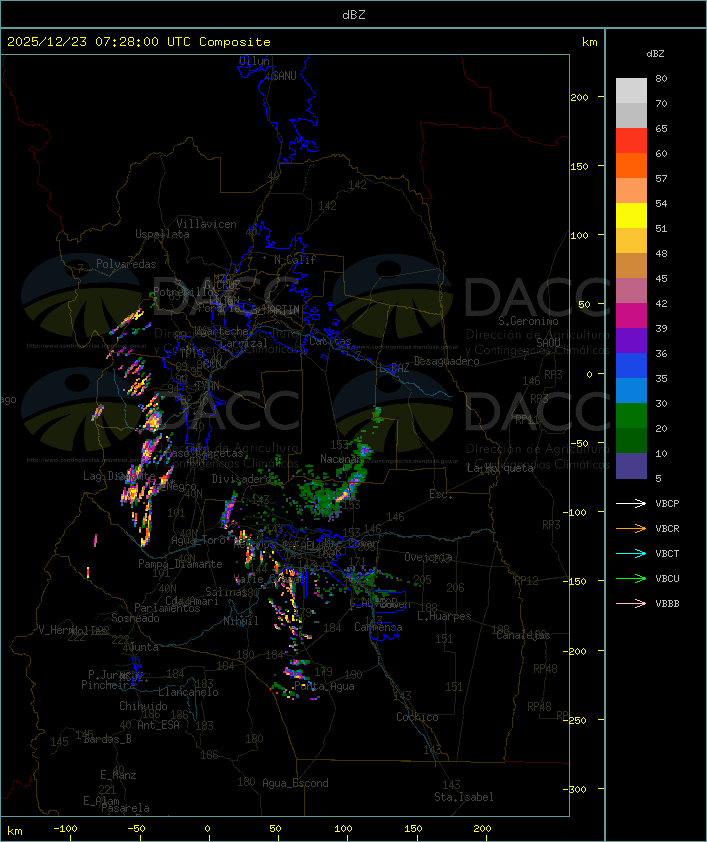The width and height of the screenshot is (707, 842).
Task: Click the timestamp 2025/12/23 07:28:00 UTC Composite
Action: point(139,42)
